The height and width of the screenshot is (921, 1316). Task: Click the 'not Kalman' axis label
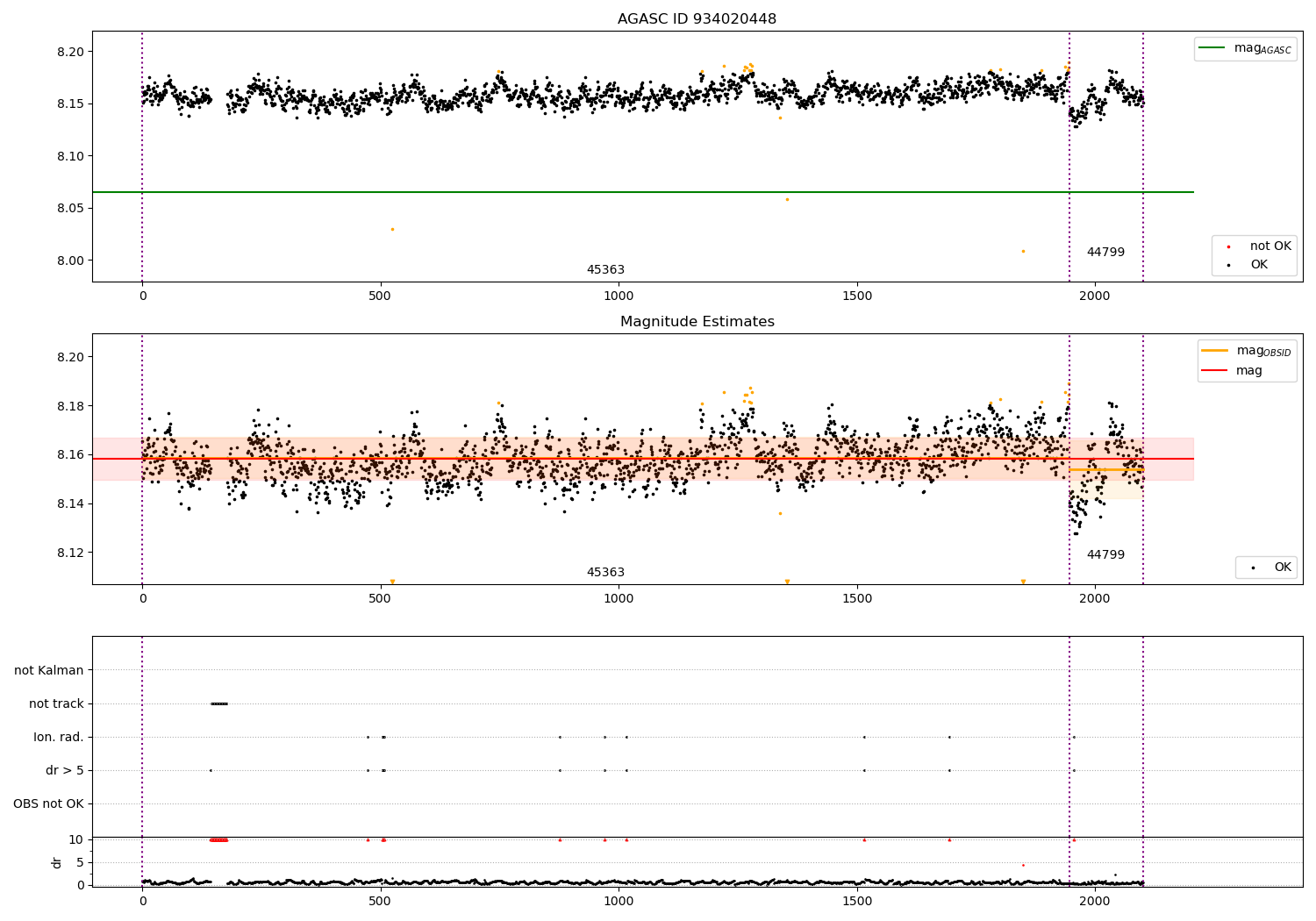(x=49, y=670)
